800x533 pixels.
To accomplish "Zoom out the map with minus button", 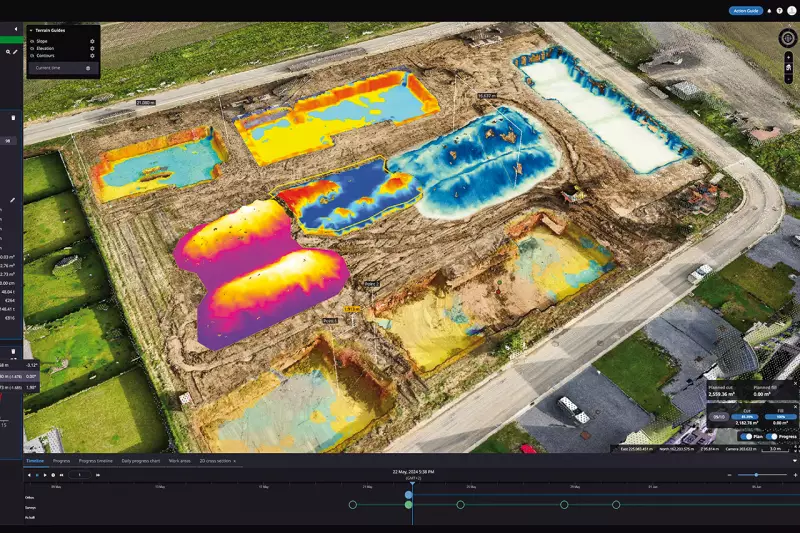I will [789, 79].
